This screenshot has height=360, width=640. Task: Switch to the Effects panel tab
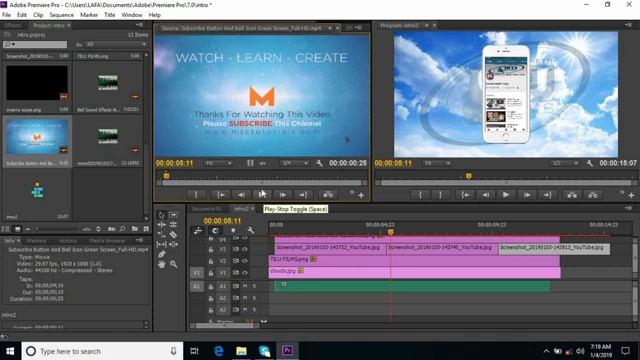pyautogui.click(x=12, y=25)
